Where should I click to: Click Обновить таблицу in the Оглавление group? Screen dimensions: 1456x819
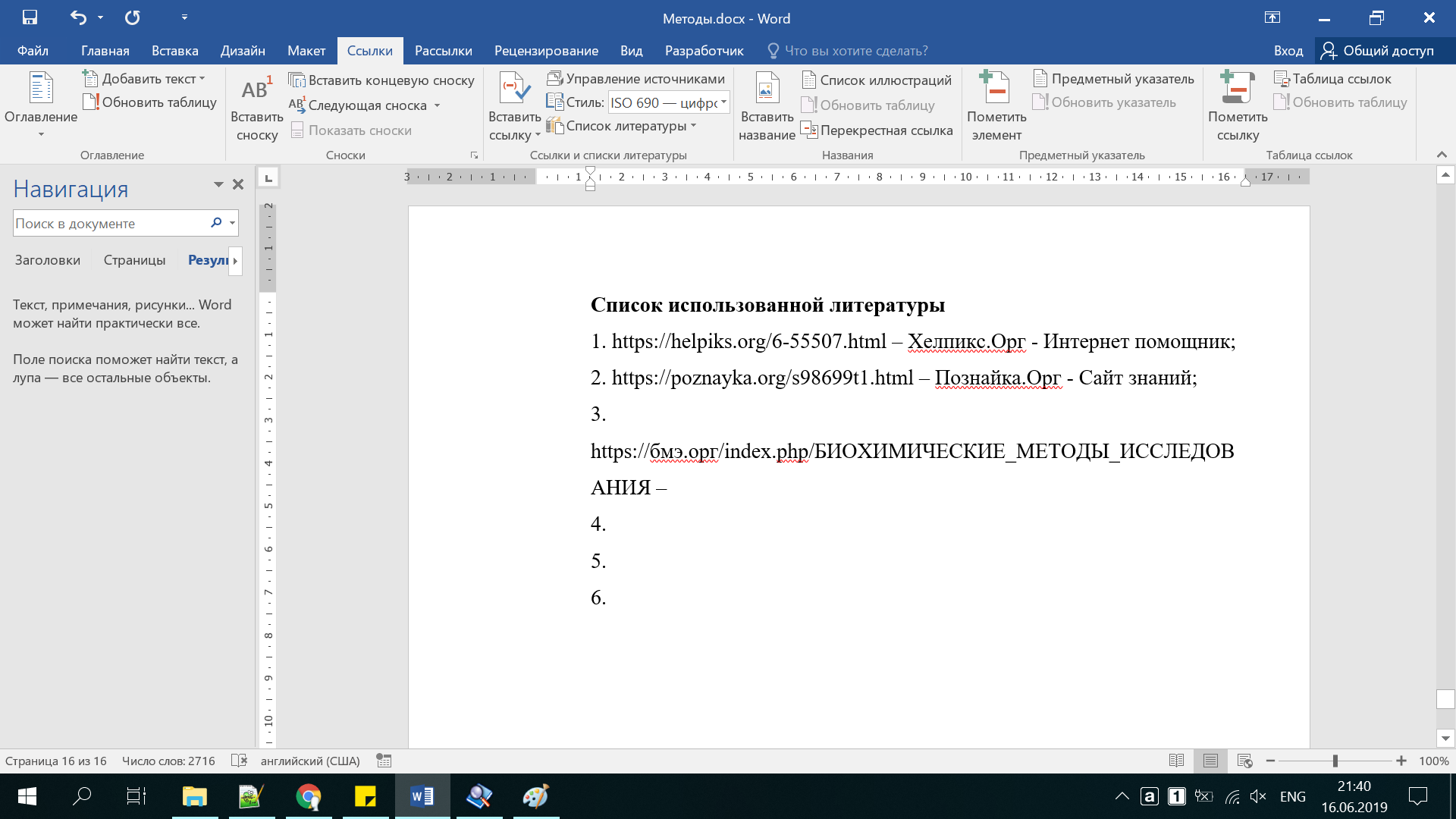pyautogui.click(x=150, y=102)
